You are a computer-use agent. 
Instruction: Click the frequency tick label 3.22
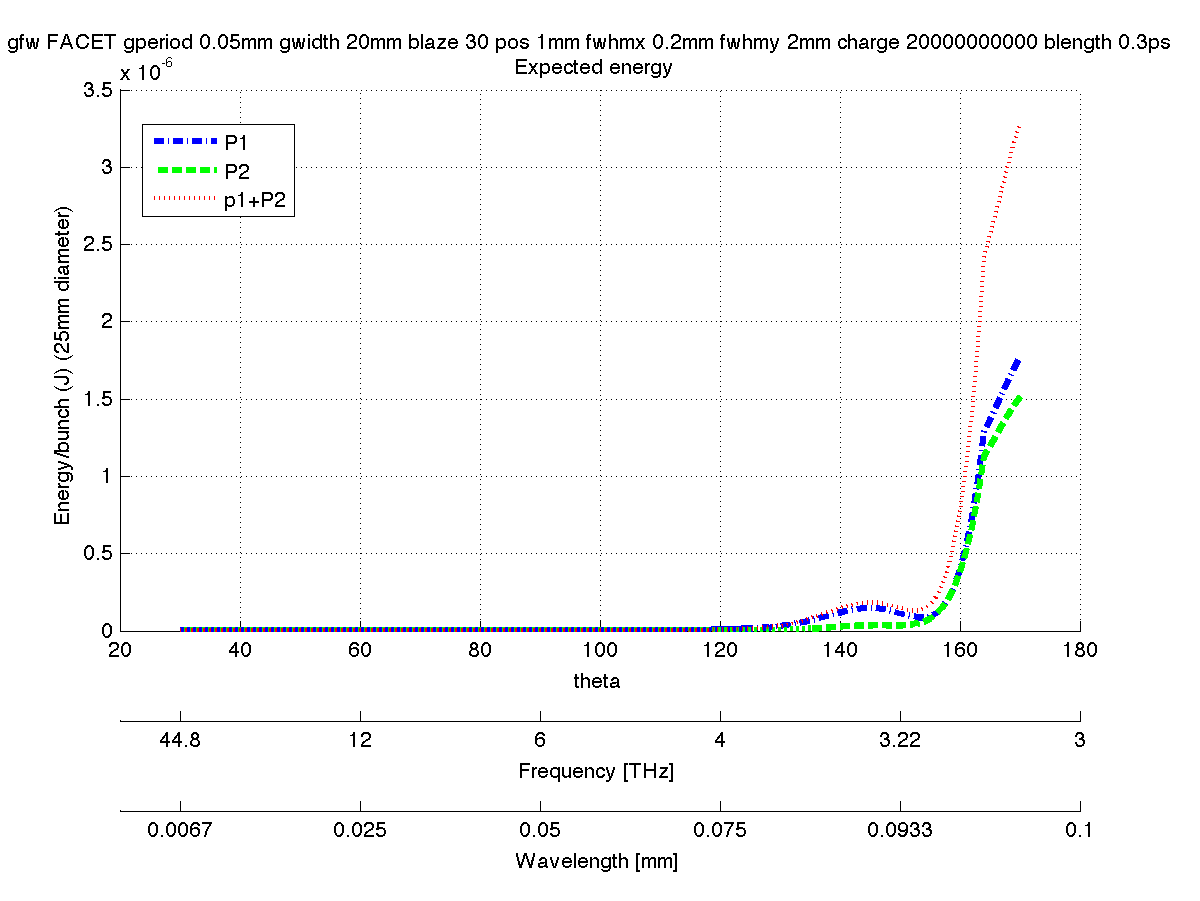900,740
